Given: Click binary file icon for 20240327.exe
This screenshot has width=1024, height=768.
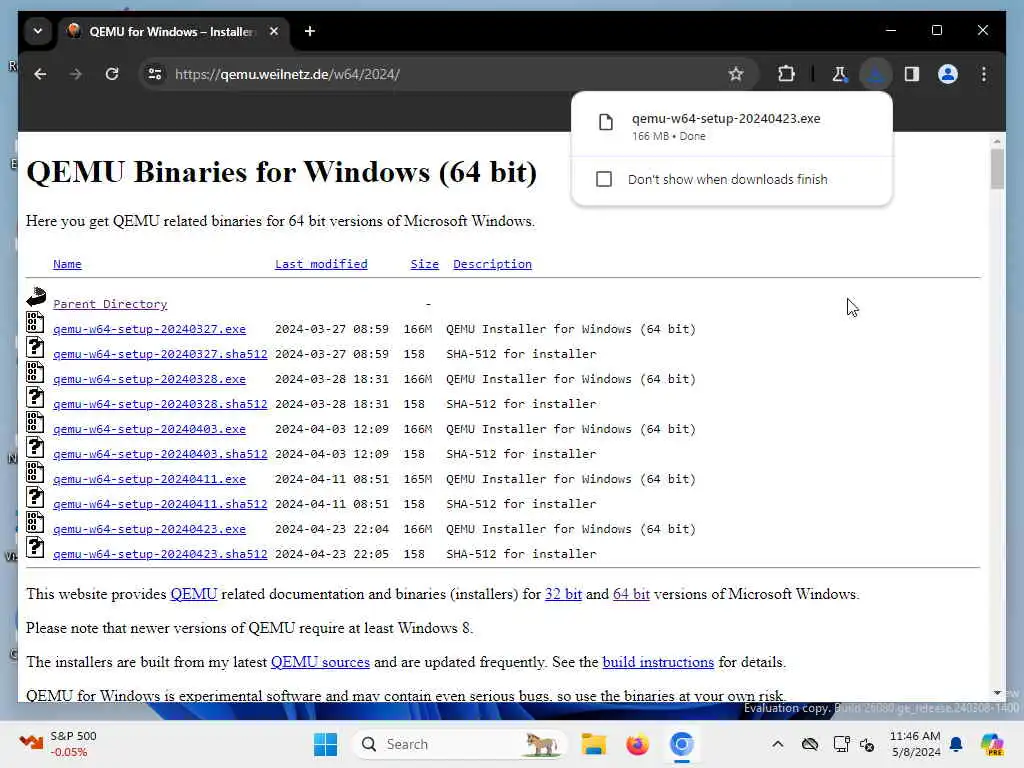Looking at the screenshot, I should pos(35,322).
